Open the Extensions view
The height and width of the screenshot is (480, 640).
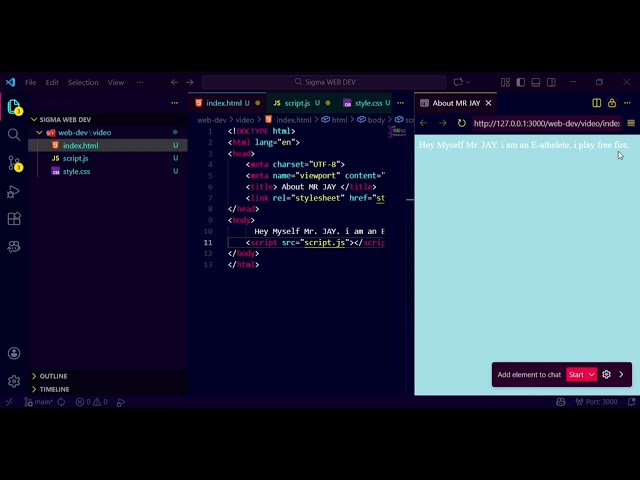coord(14,219)
